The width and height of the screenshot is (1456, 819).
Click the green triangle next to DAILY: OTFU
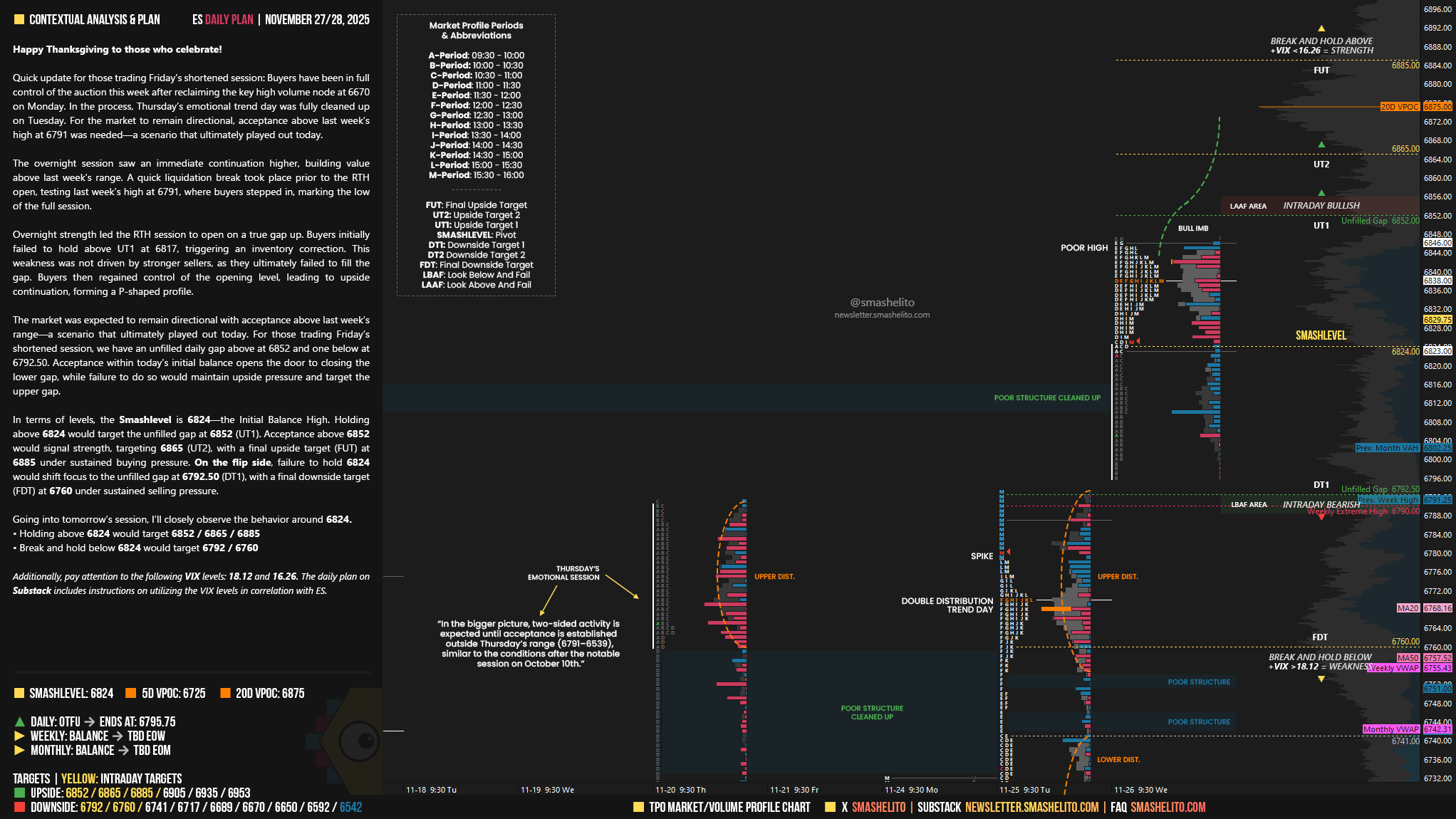[x=19, y=721]
